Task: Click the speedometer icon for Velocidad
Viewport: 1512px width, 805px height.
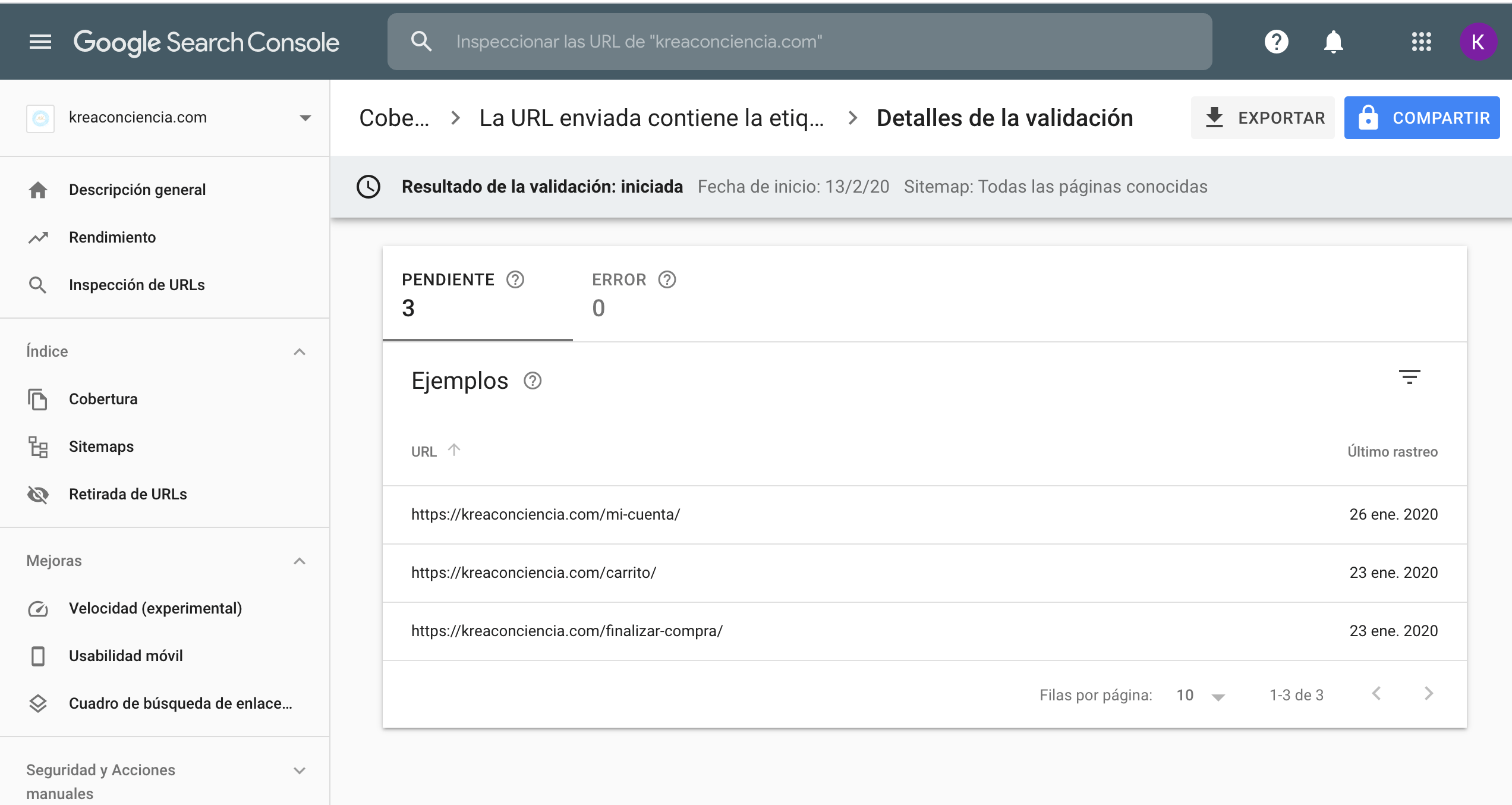Action: point(38,608)
